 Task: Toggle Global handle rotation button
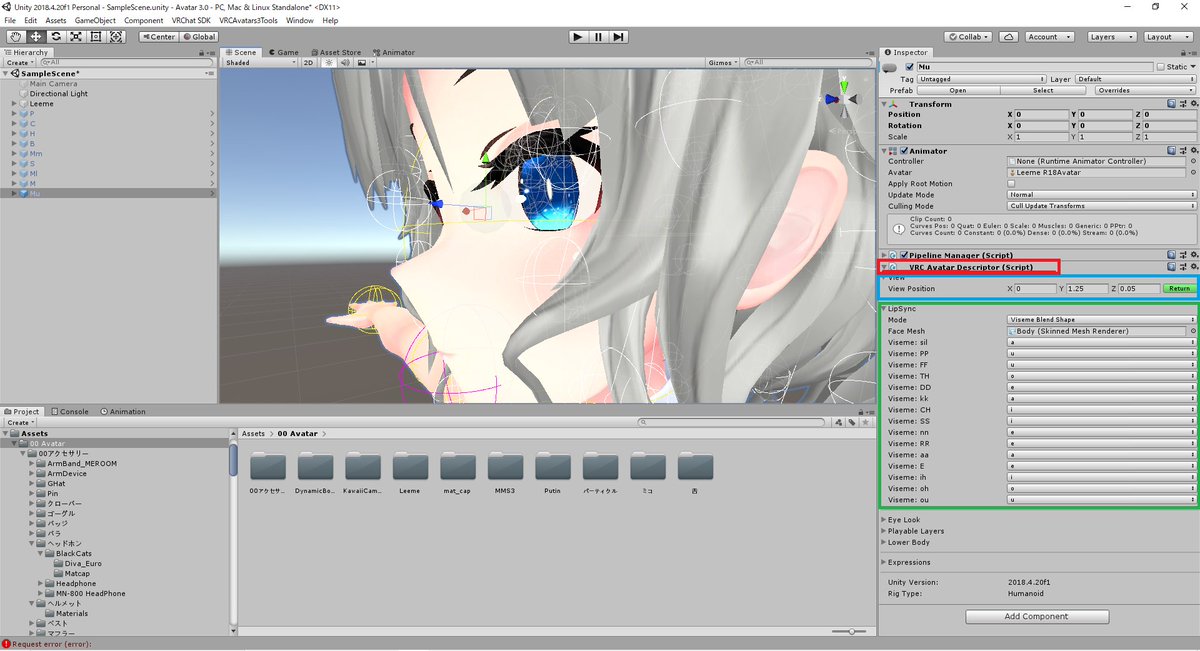tap(200, 37)
